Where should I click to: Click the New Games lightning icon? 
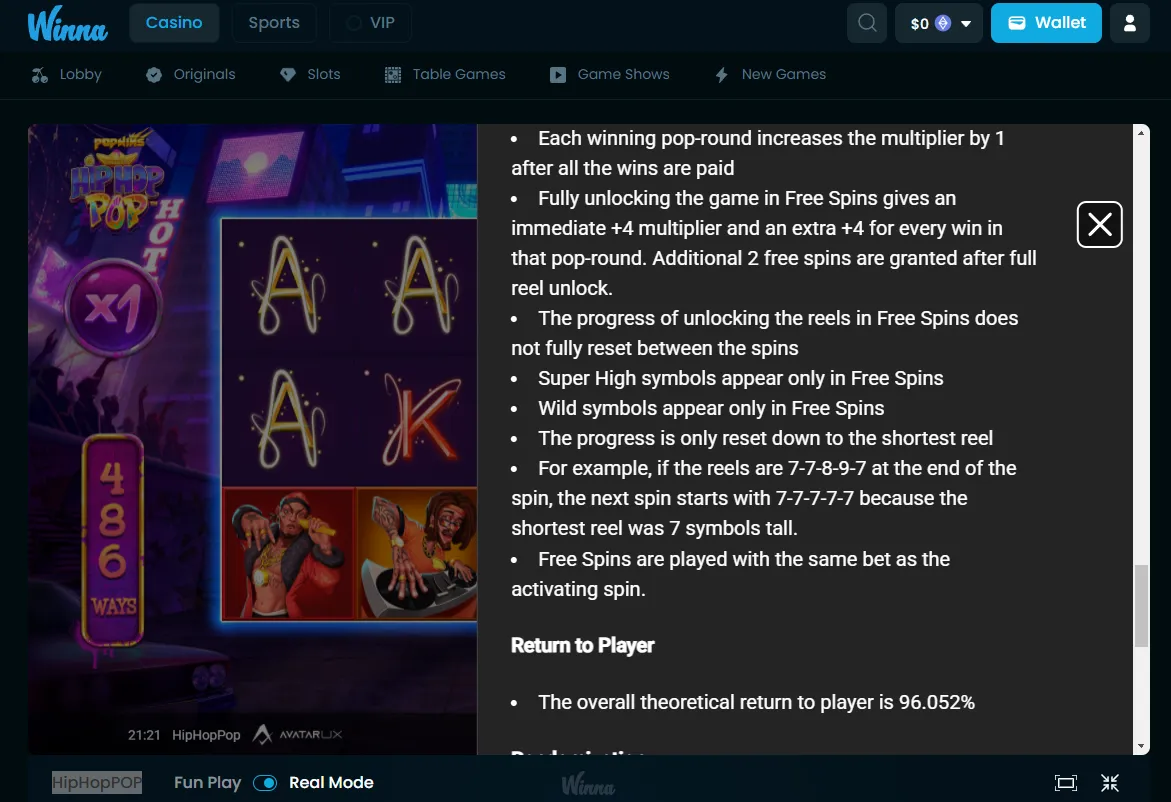click(721, 75)
